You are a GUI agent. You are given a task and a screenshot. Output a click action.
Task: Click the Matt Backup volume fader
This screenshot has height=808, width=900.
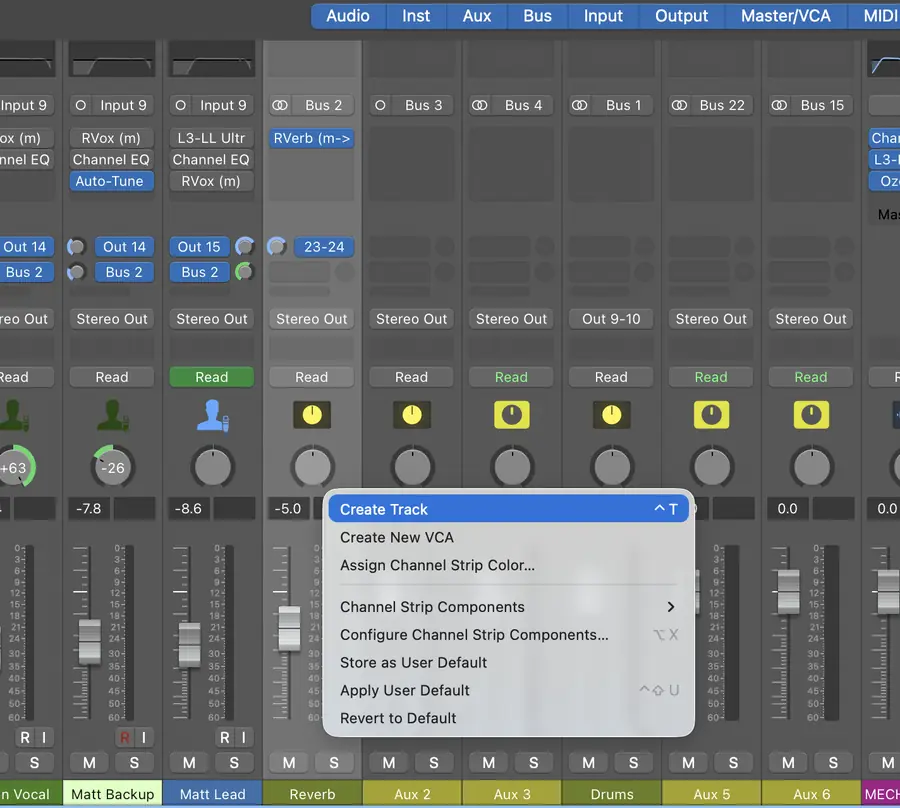tap(90, 641)
